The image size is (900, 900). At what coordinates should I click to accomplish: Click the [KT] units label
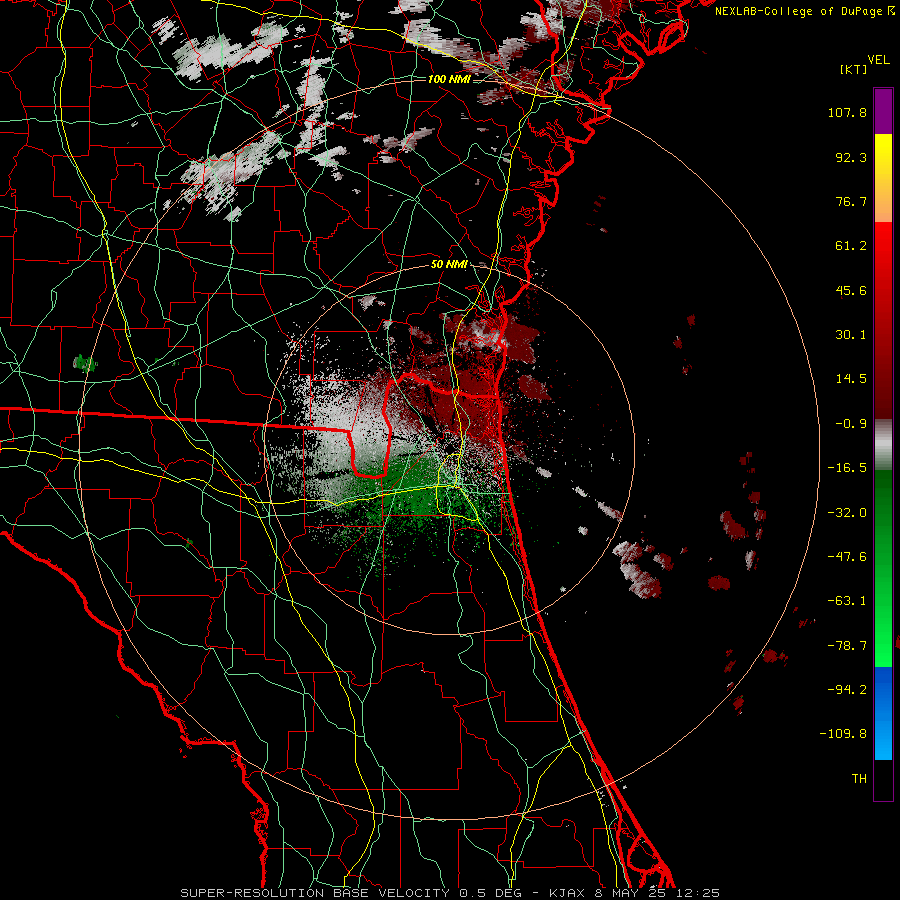pyautogui.click(x=854, y=69)
